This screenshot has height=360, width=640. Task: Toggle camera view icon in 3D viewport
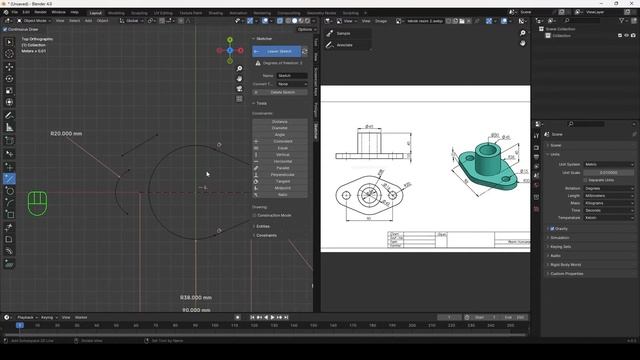click(239, 89)
